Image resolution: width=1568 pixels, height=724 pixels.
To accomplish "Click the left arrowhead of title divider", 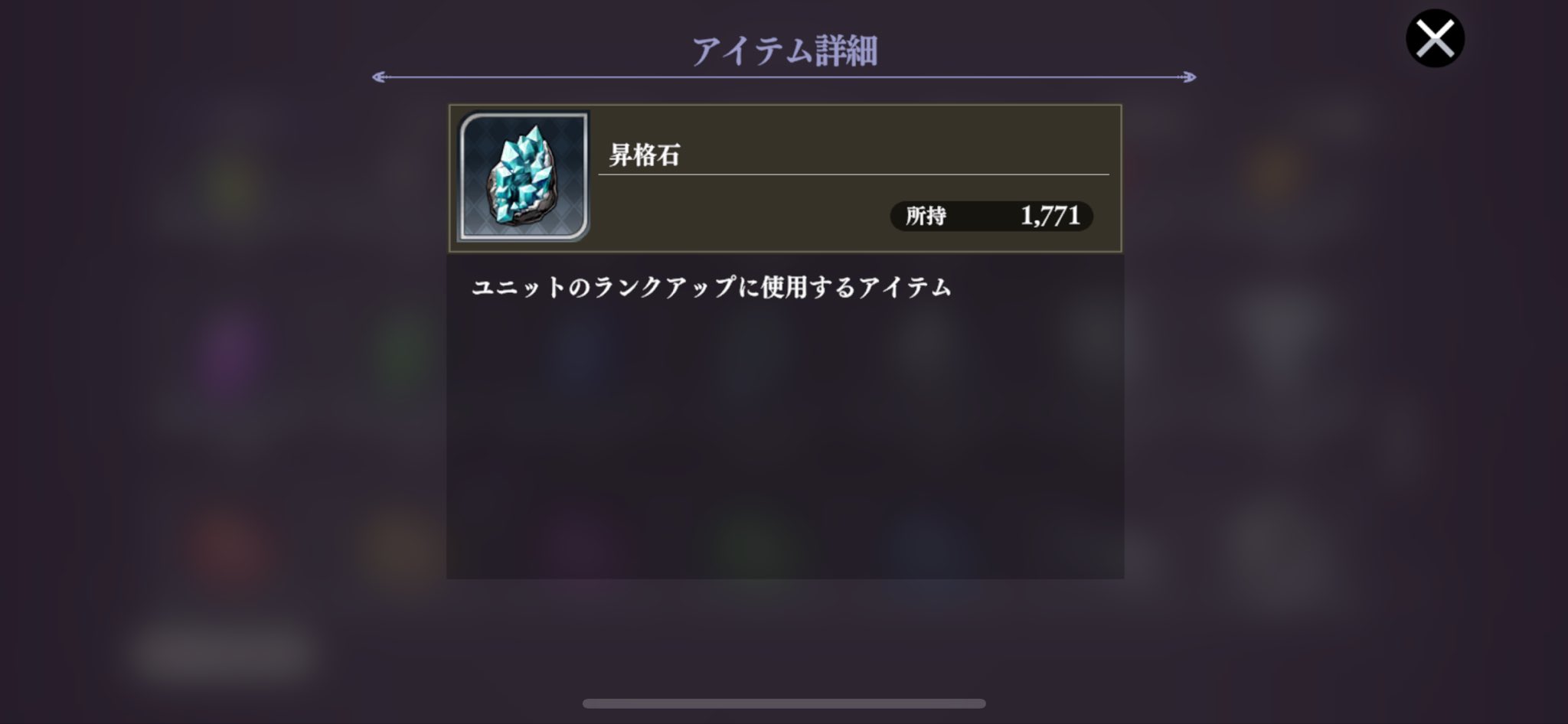I will click(x=379, y=77).
